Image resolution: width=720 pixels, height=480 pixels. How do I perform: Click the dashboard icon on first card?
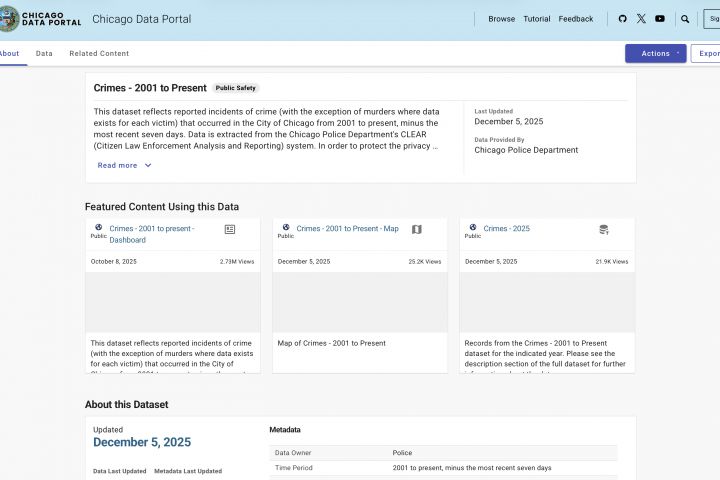230,230
